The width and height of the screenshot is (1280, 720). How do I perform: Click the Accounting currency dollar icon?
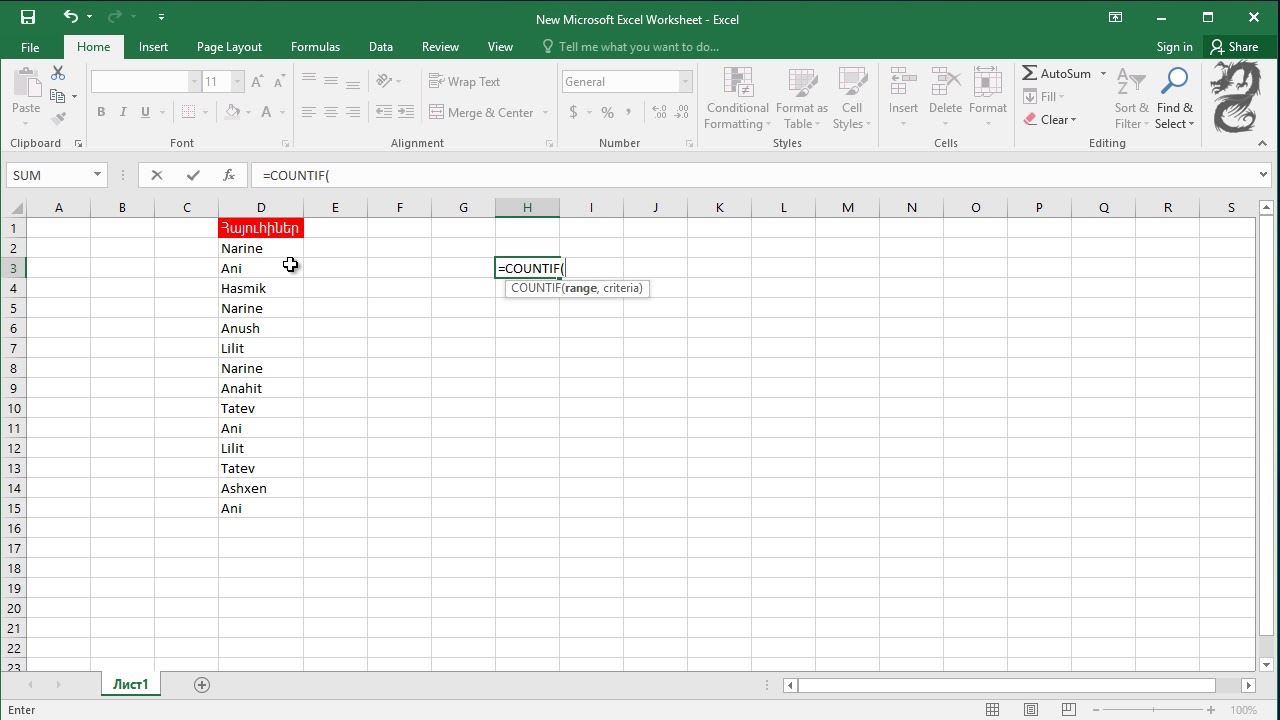(x=573, y=113)
